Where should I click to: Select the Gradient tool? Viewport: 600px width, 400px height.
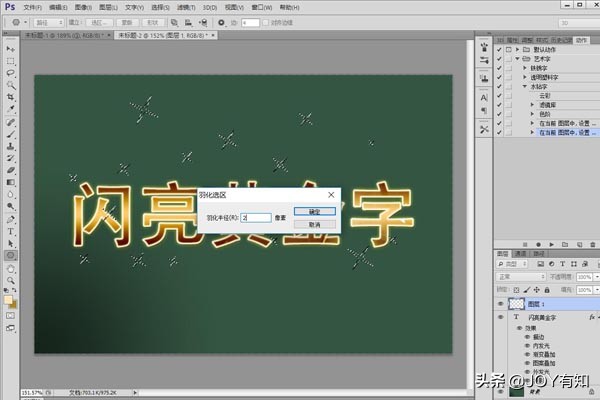coord(10,182)
